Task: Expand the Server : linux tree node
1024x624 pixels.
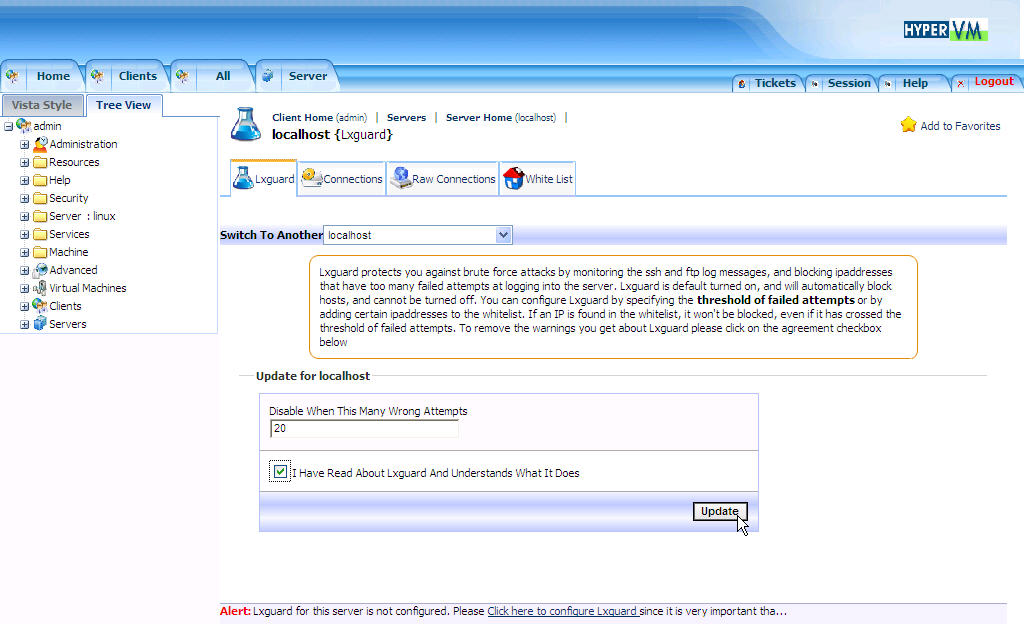Action: pos(24,216)
